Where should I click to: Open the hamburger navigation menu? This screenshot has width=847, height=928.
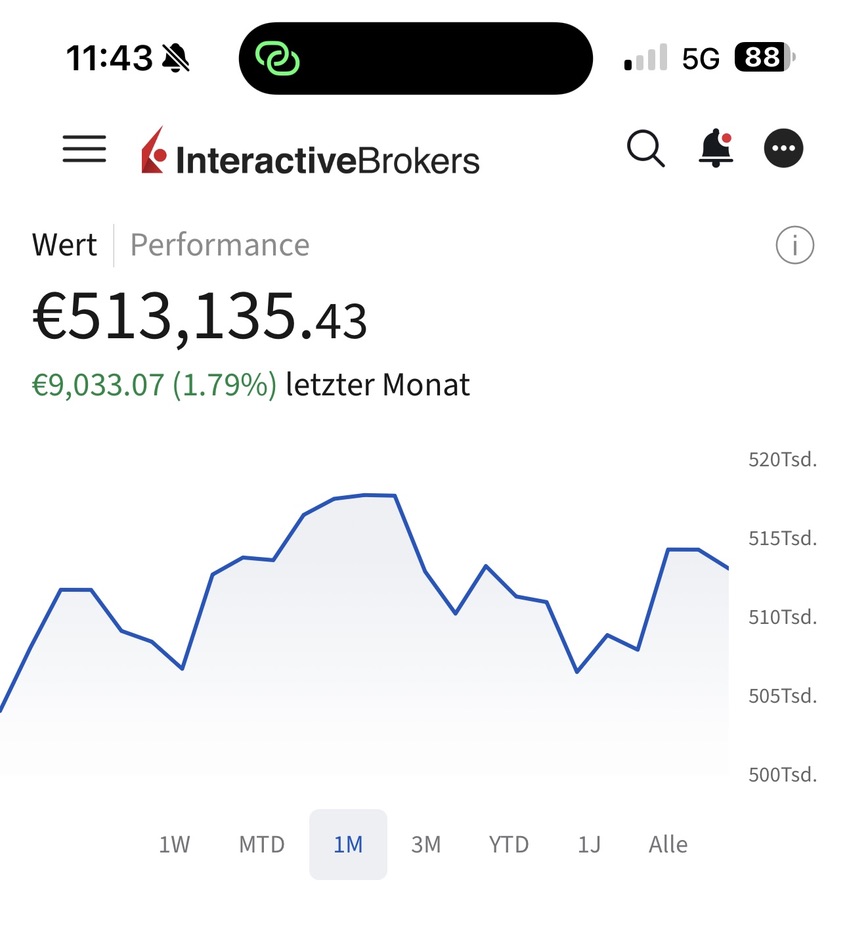pyautogui.click(x=84, y=149)
